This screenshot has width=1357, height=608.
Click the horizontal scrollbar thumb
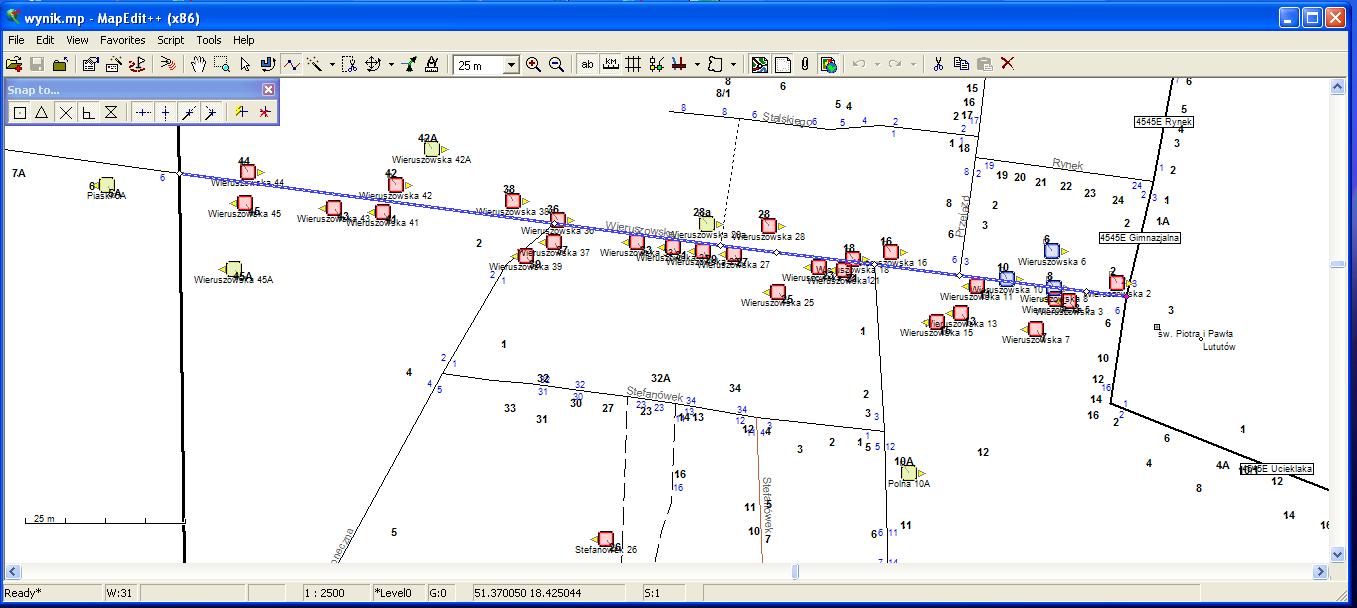[x=796, y=572]
